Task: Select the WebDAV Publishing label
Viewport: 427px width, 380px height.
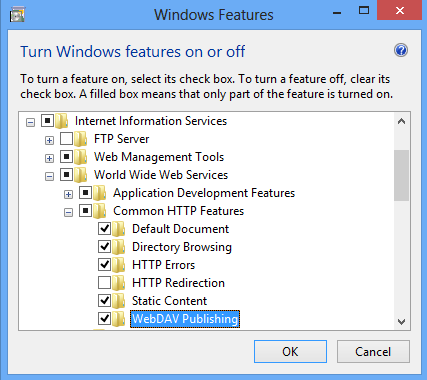Action: (185, 319)
